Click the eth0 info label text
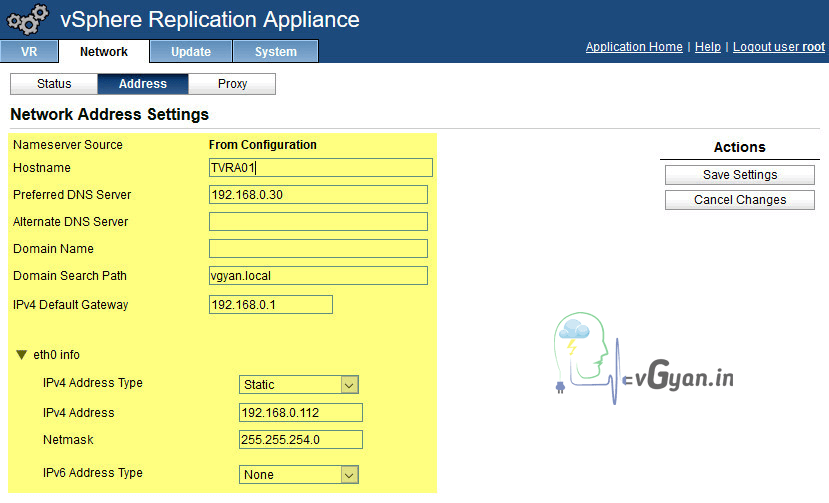Image resolution: width=829 pixels, height=503 pixels. [x=57, y=355]
